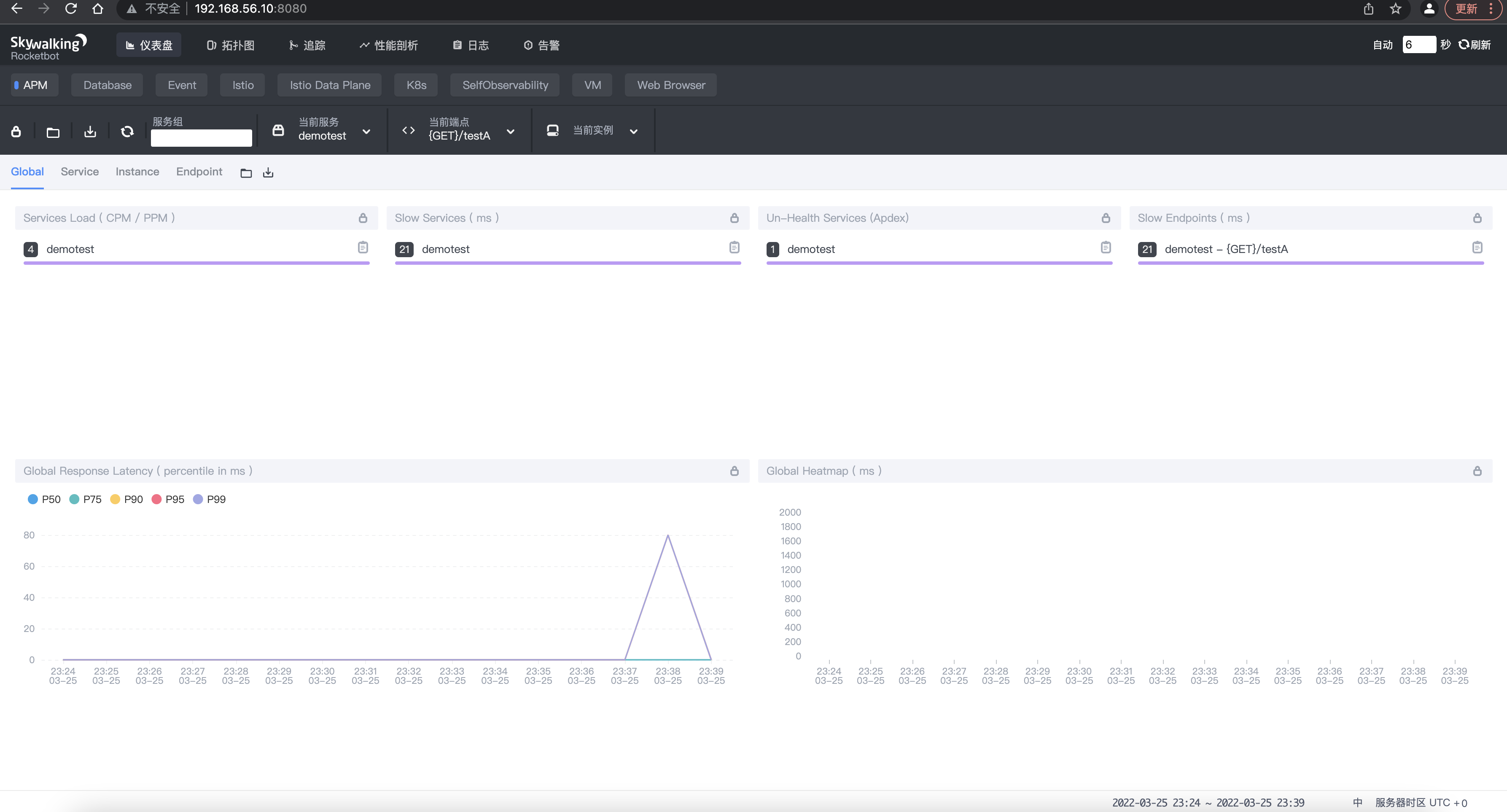
Task: Click the export download icon in toolbar
Action: click(90, 131)
